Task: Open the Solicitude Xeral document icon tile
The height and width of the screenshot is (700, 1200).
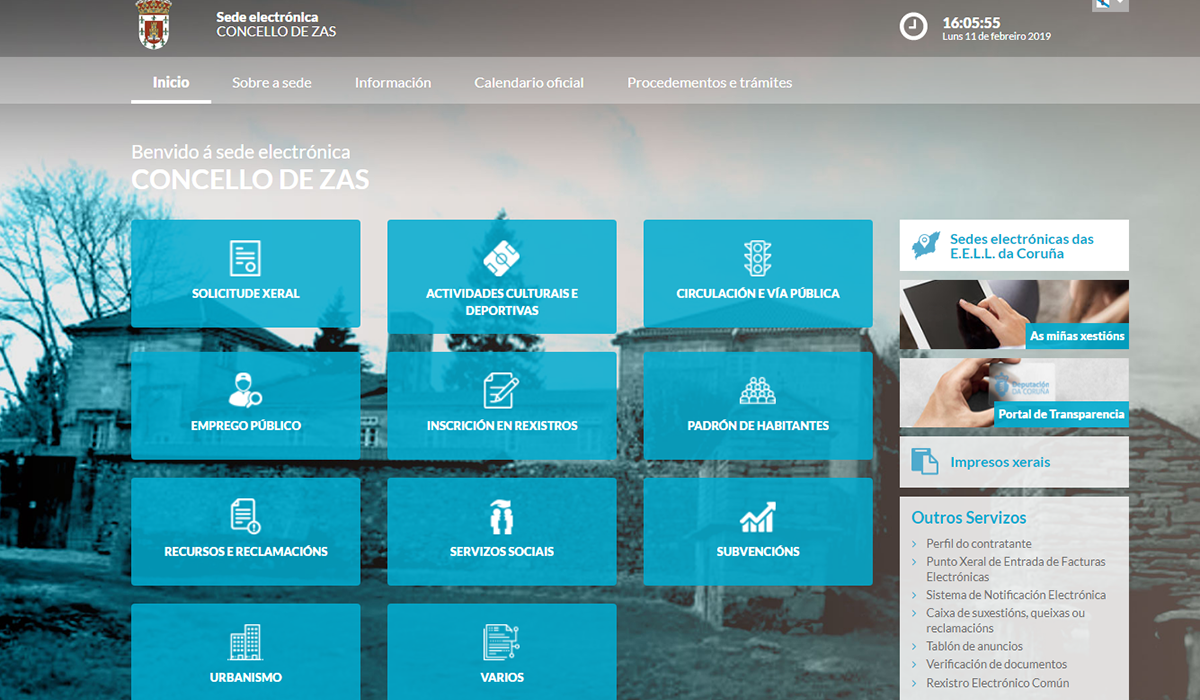Action: [x=245, y=258]
